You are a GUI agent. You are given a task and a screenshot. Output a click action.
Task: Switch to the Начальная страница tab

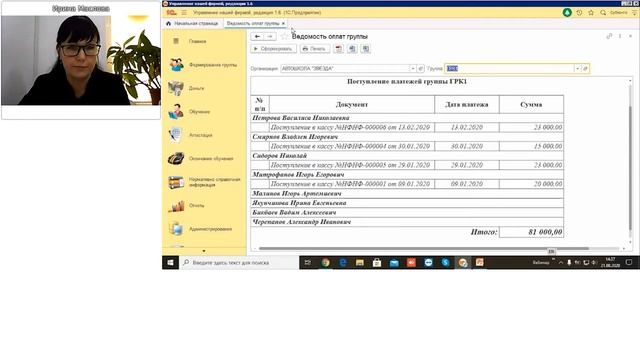192,24
